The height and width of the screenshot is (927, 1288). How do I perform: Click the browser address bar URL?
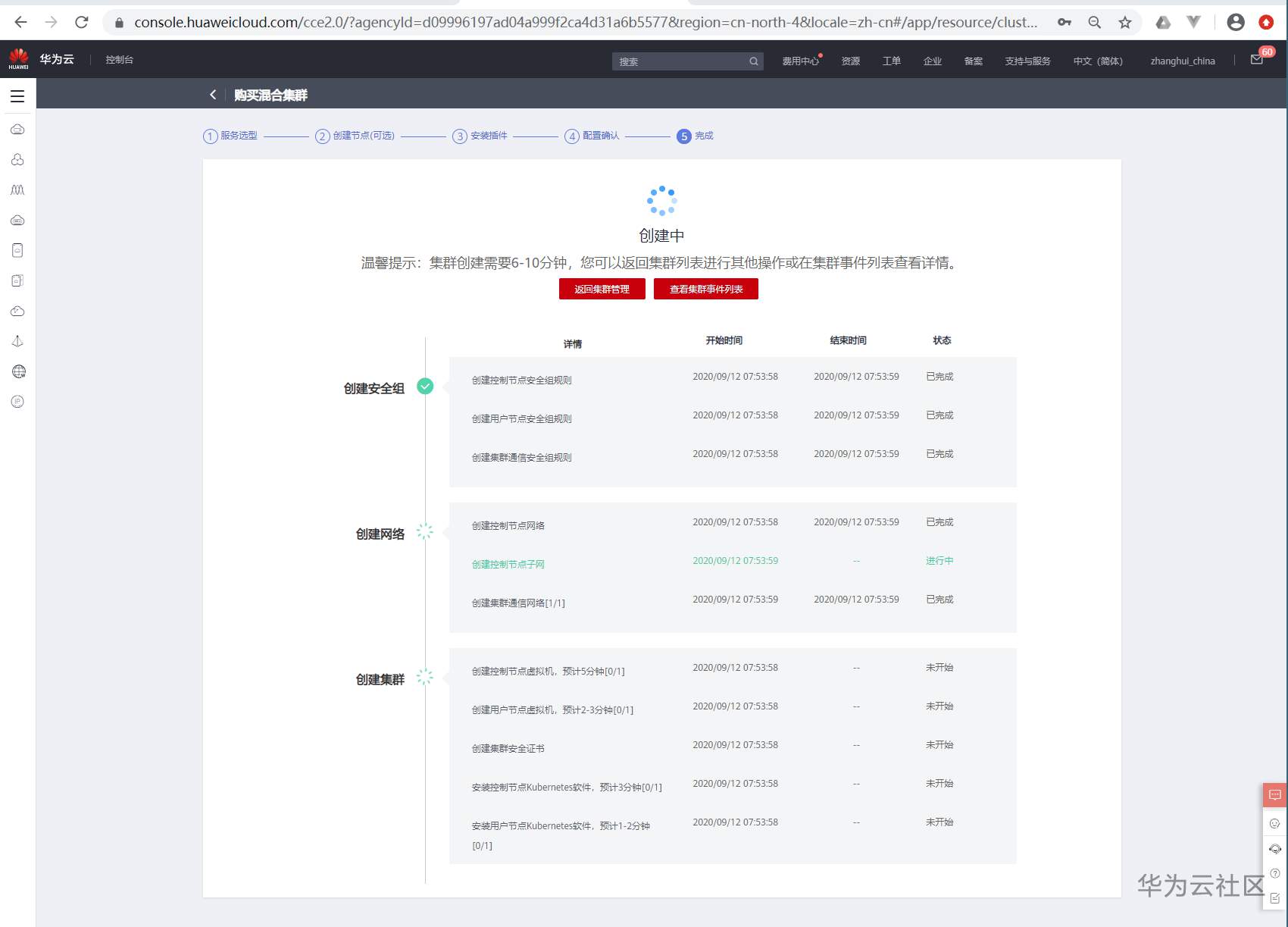pos(586,22)
